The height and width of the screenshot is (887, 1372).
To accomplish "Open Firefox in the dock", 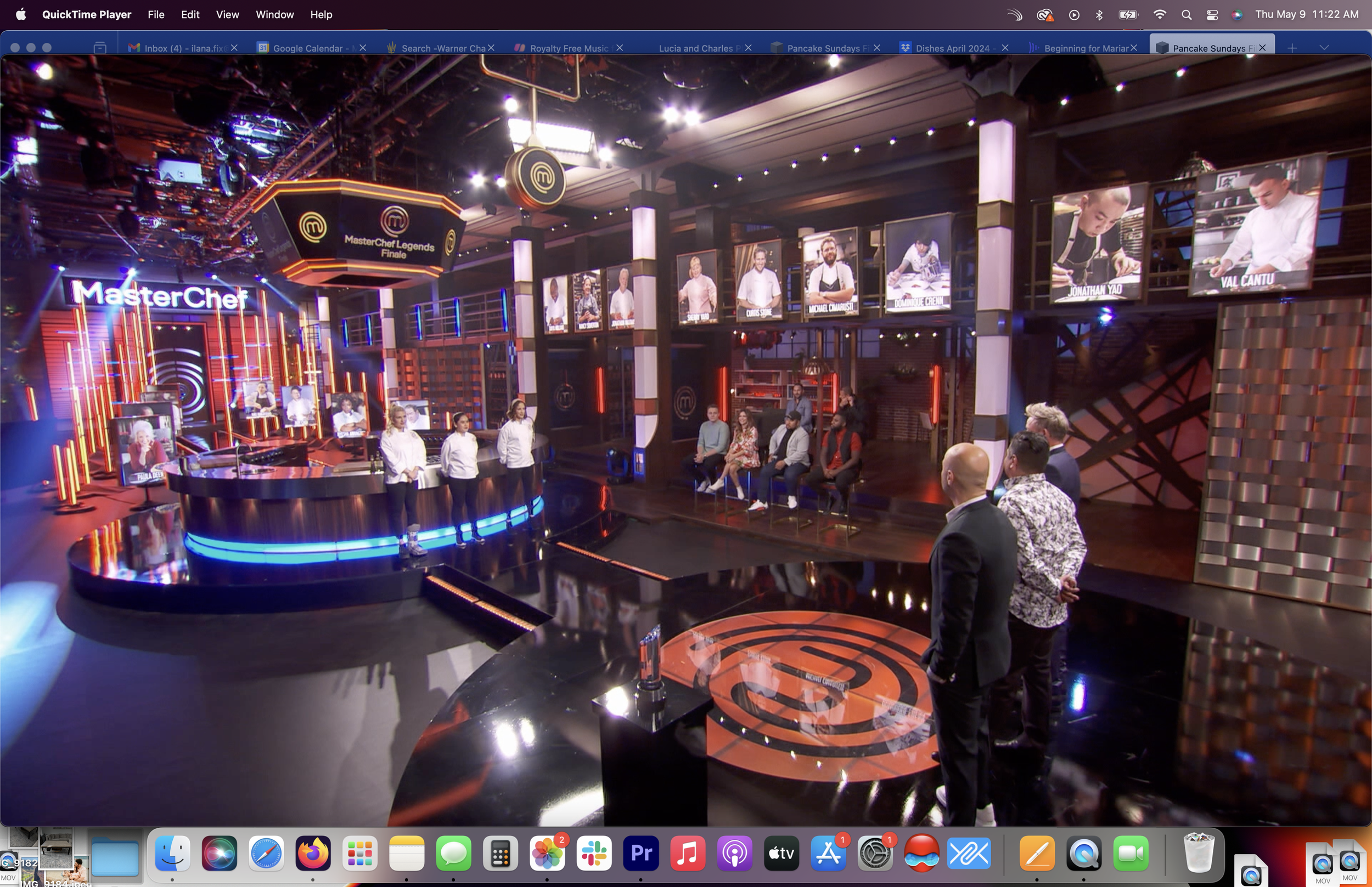I will (x=313, y=853).
